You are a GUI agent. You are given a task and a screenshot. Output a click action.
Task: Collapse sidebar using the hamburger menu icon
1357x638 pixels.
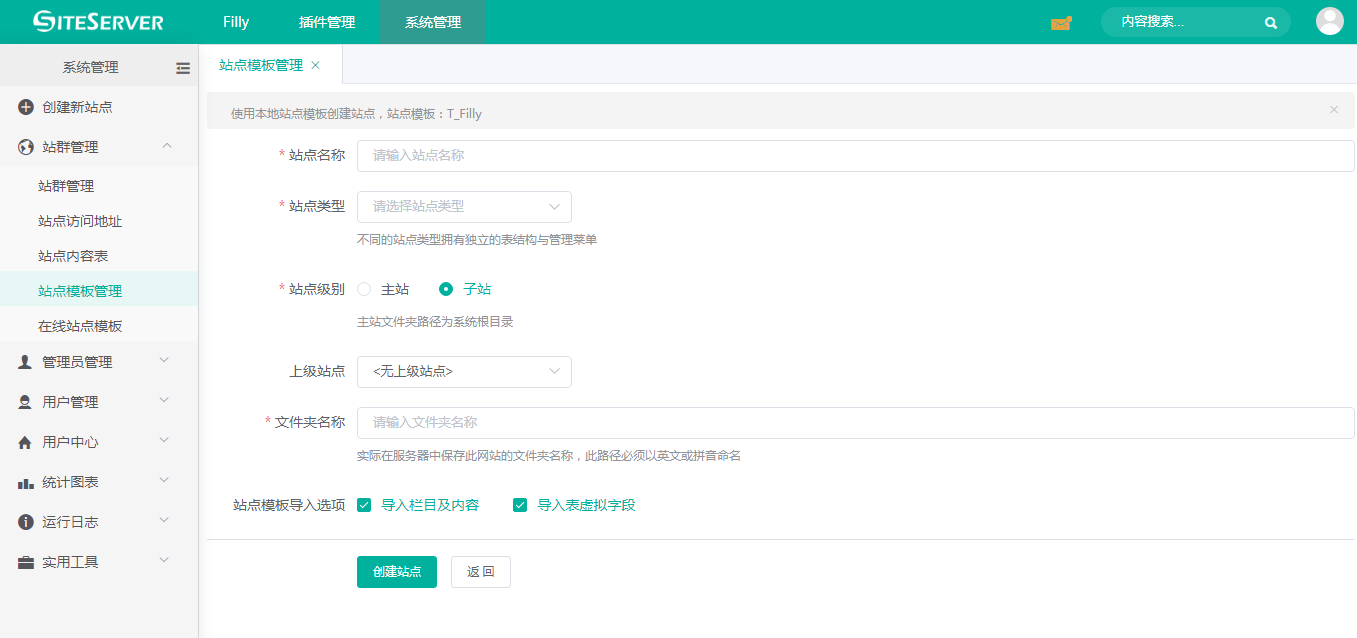(183, 68)
